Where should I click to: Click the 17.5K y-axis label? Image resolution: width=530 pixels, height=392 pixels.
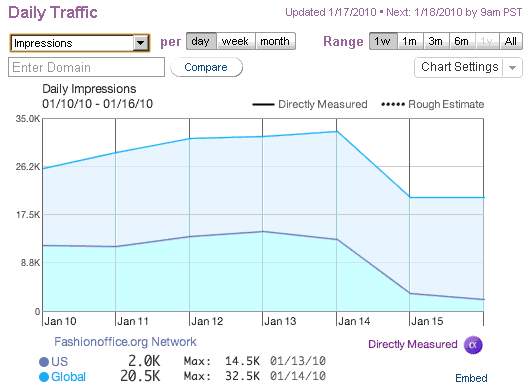coord(28,215)
